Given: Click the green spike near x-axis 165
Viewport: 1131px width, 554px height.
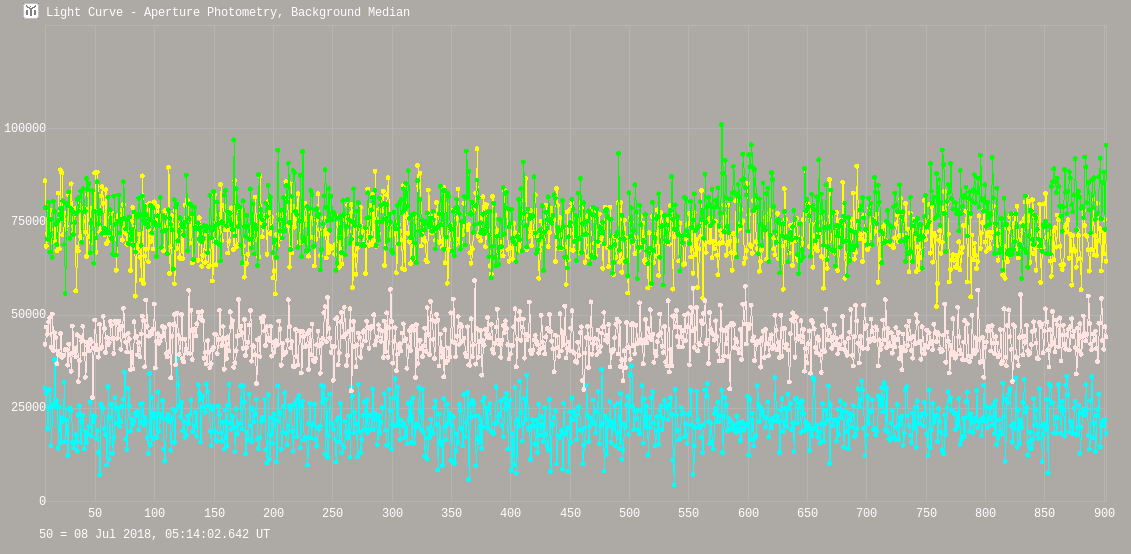Looking at the screenshot, I should tap(234, 140).
